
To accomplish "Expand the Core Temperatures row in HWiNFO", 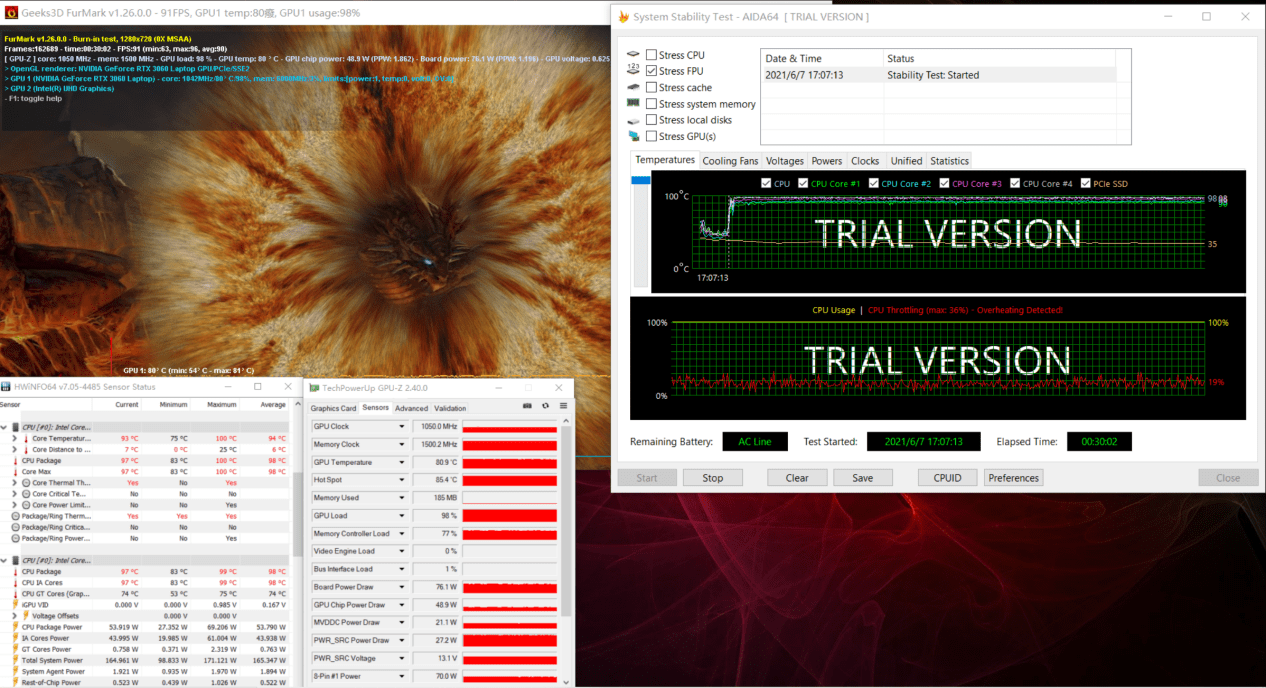I will click(x=14, y=438).
